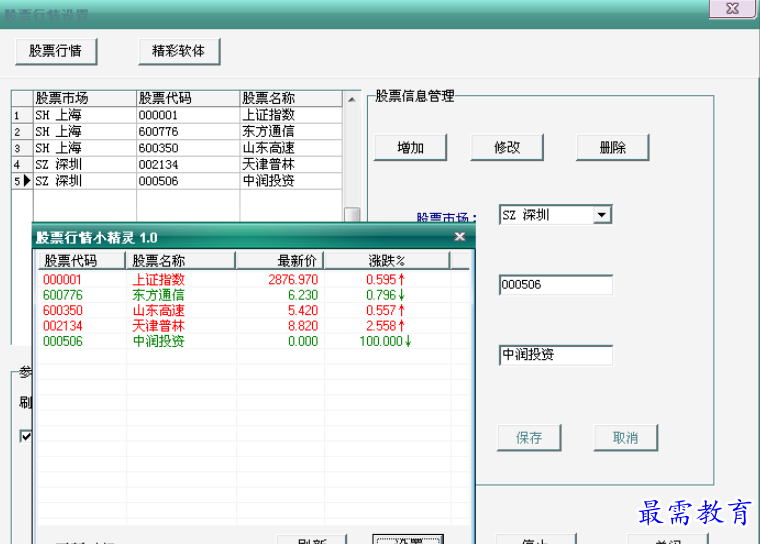The image size is (760, 544).
Task: Toggle the checkbox in the partially hidden 参数 panel
Action: 26,436
